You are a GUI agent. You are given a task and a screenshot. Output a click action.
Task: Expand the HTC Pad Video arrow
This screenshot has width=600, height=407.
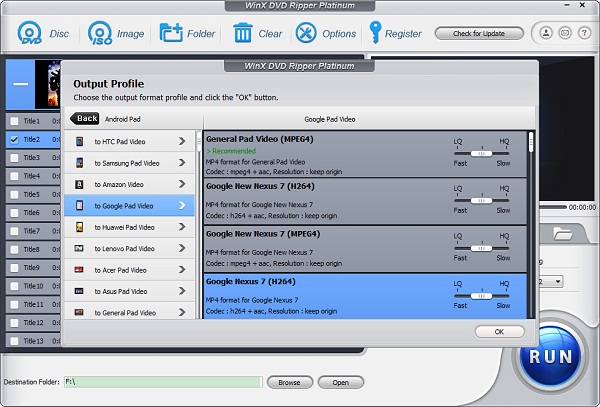pos(182,142)
